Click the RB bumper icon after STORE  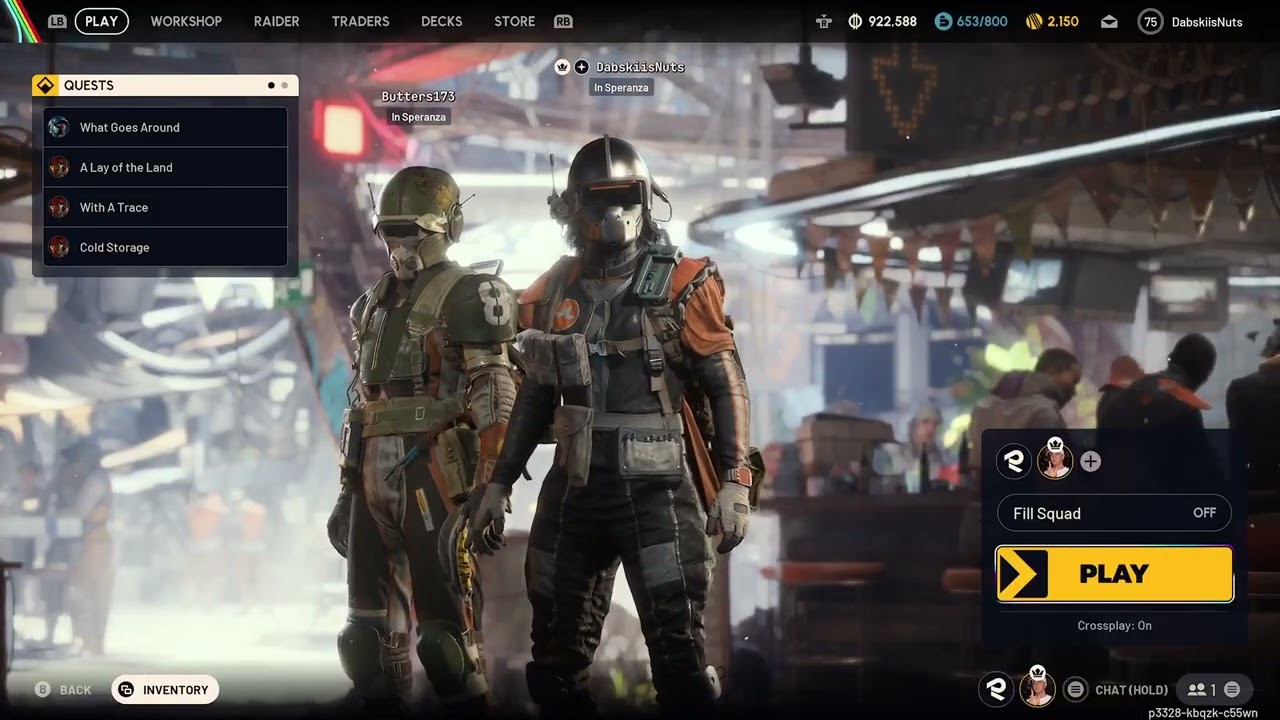pyautogui.click(x=563, y=21)
